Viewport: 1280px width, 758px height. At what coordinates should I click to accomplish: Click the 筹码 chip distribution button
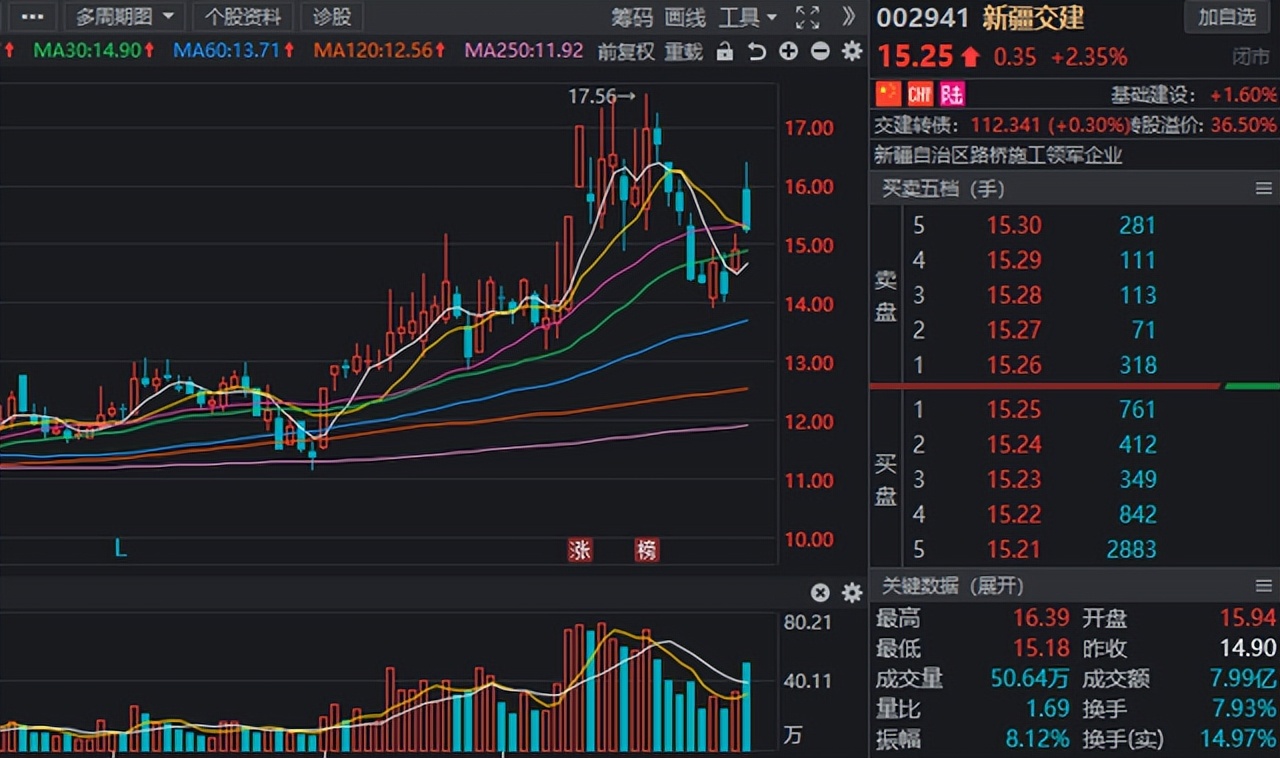(632, 17)
